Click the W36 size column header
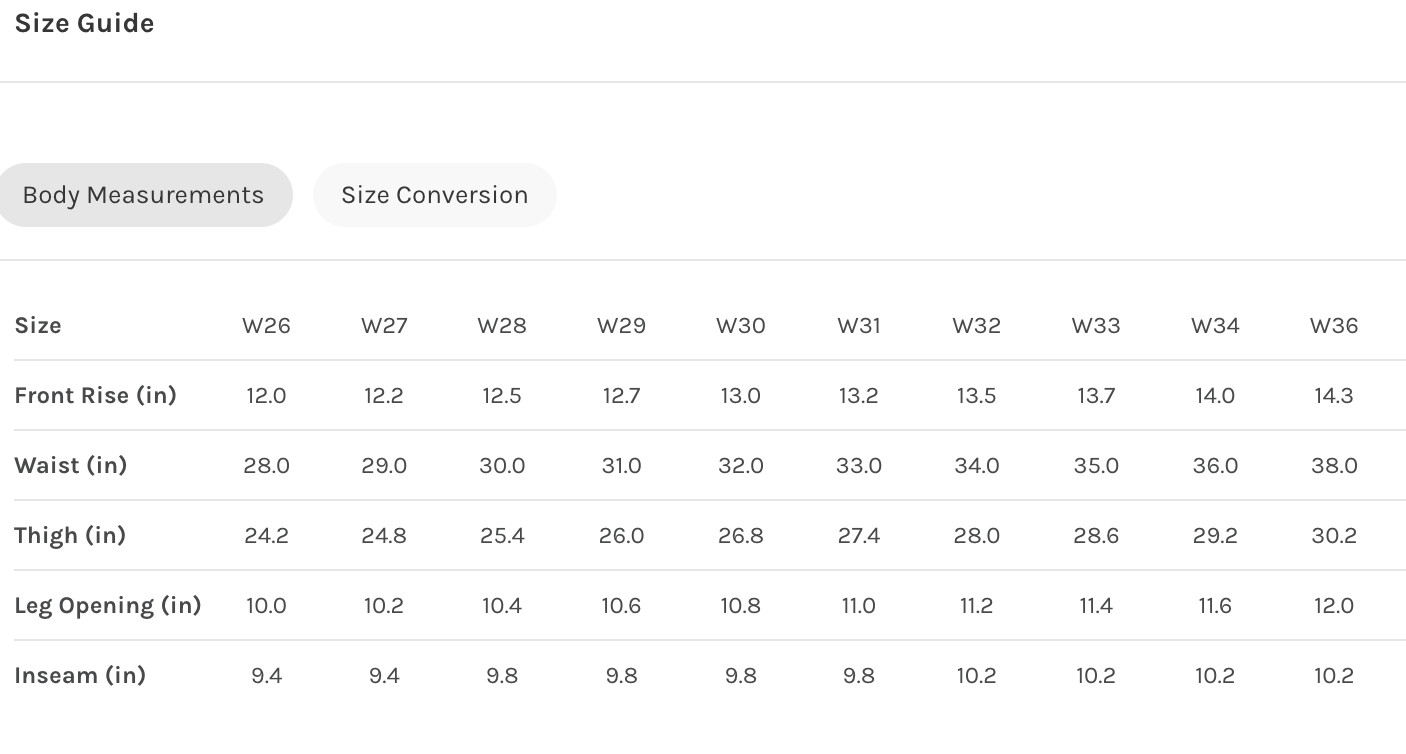The height and width of the screenshot is (754, 1406). [1334, 326]
